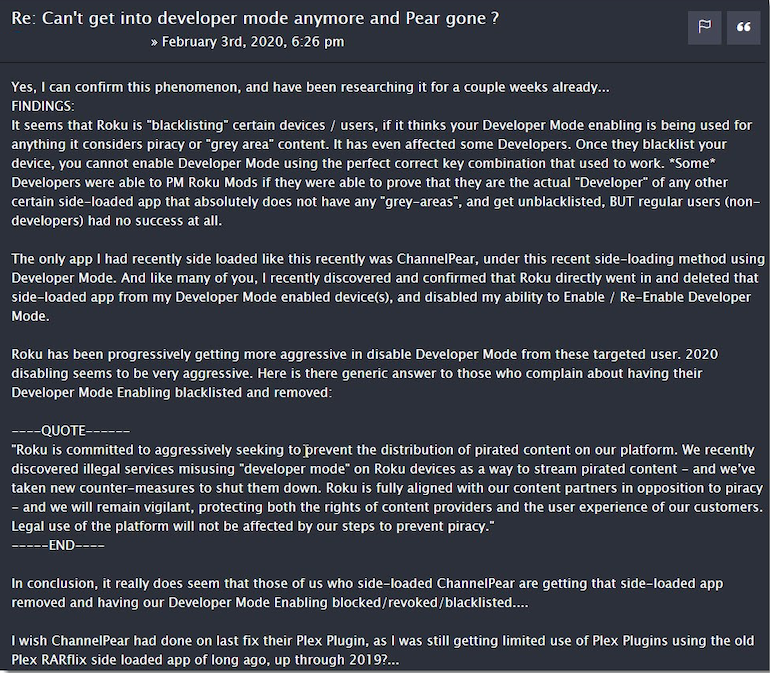This screenshot has height=673, width=770.
Task: Click the word FINDINGS in the post
Action: tap(43, 106)
